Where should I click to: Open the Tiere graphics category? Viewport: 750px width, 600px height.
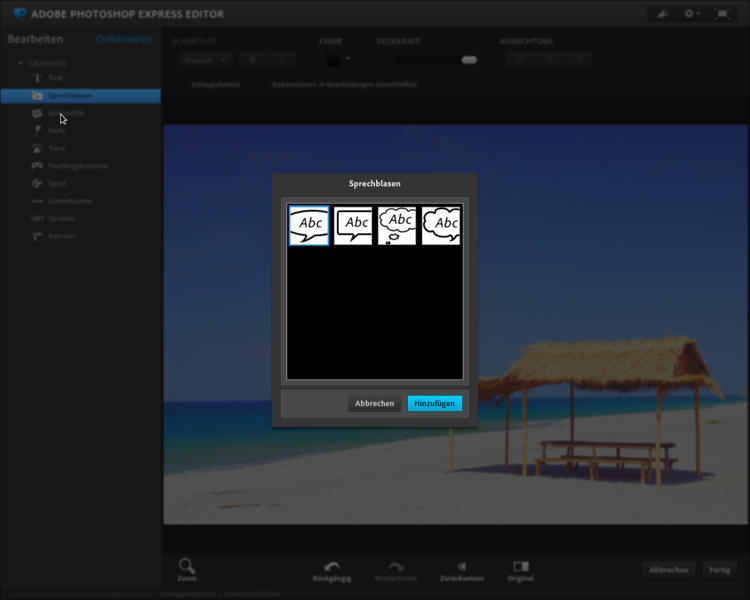[x=49, y=148]
